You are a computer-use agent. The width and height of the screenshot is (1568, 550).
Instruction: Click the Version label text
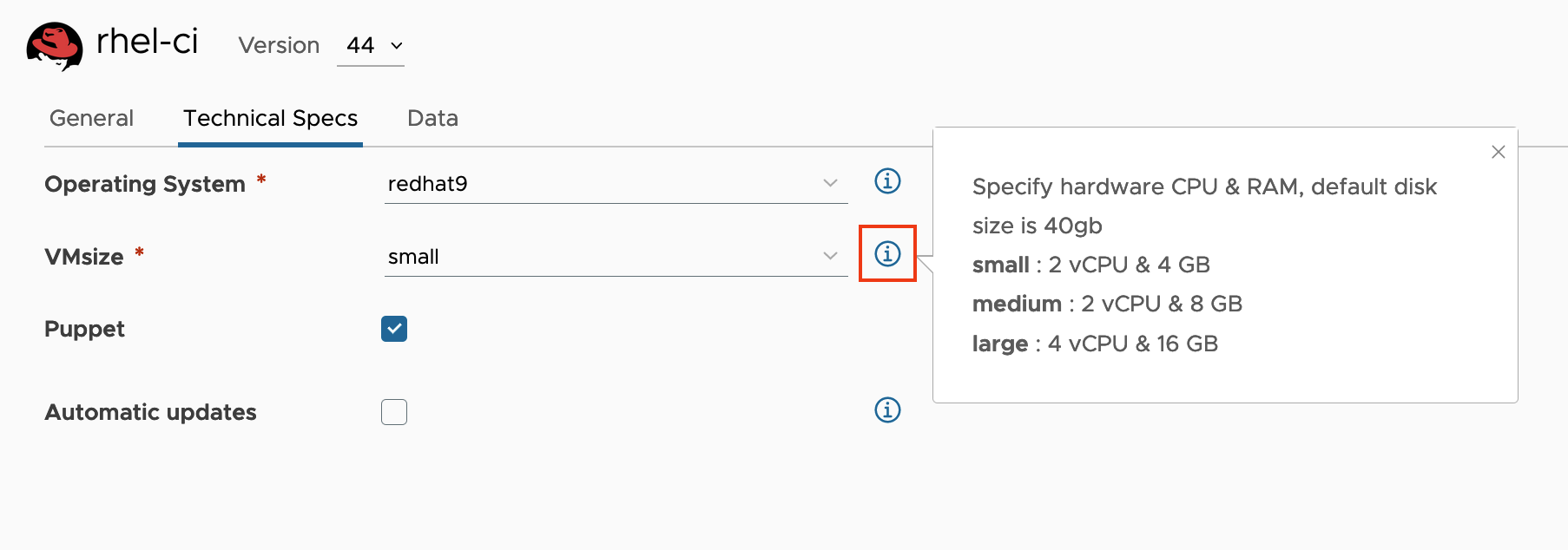279,45
